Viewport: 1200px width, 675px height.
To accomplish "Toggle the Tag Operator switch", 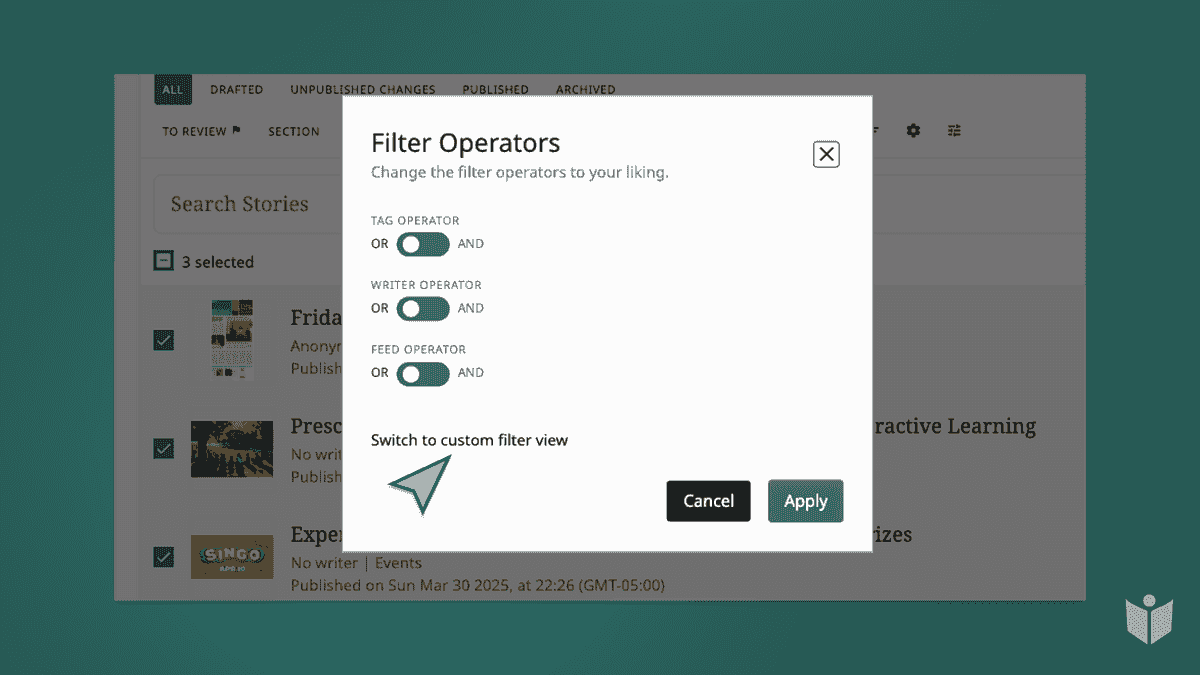I will tap(422, 244).
